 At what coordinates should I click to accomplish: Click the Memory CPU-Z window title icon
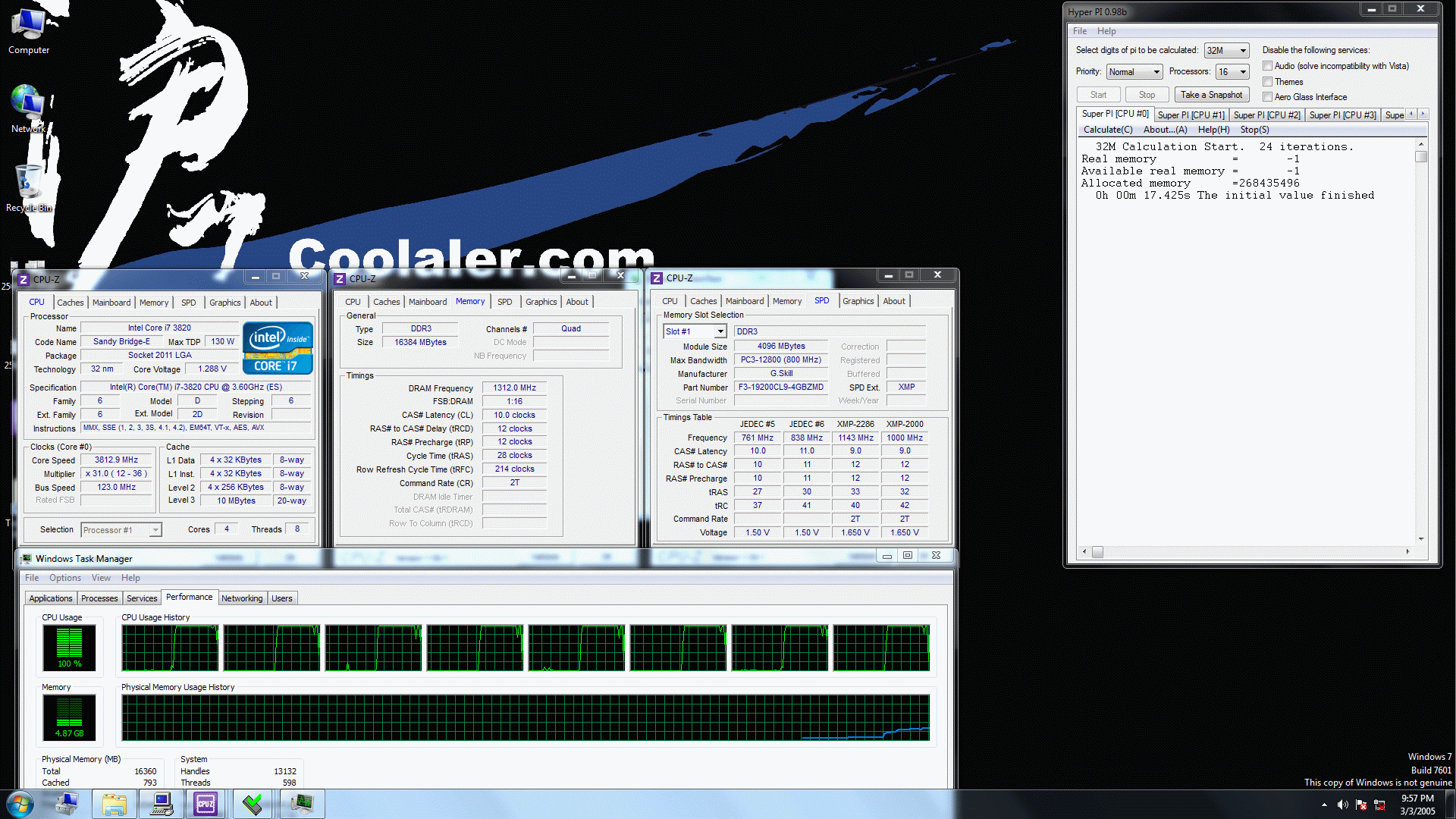(340, 278)
